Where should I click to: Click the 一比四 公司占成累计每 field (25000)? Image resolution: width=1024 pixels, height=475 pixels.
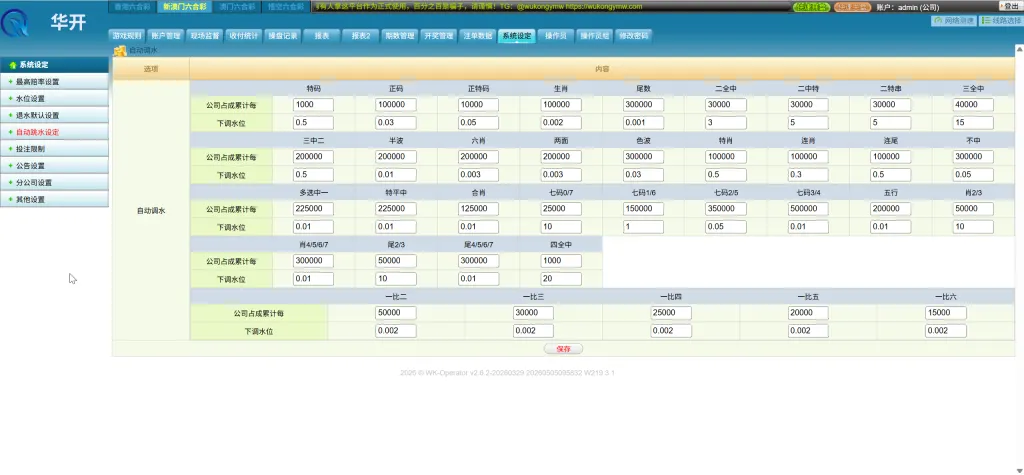pyautogui.click(x=671, y=313)
